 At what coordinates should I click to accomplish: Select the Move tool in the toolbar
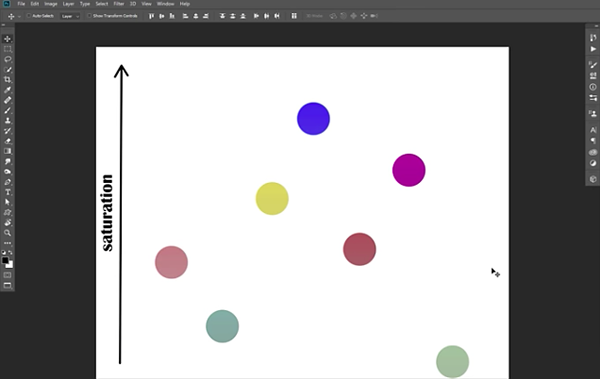point(7,39)
